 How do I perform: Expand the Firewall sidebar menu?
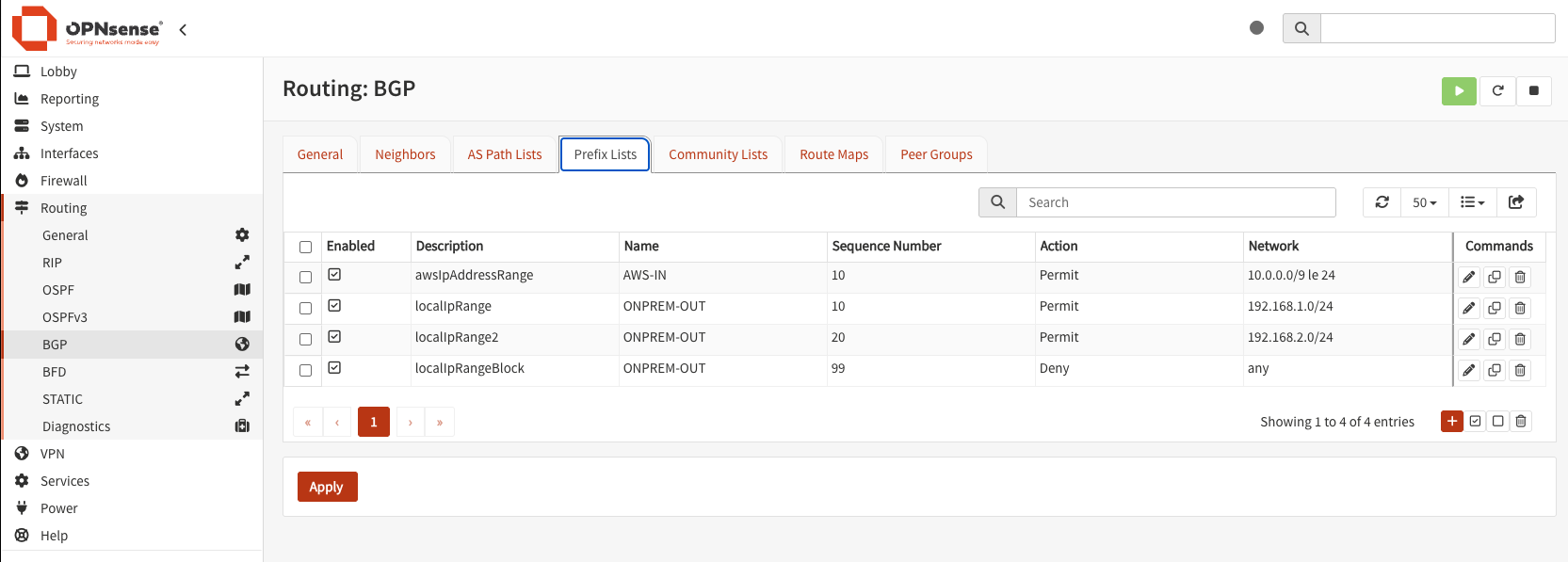tap(132, 181)
